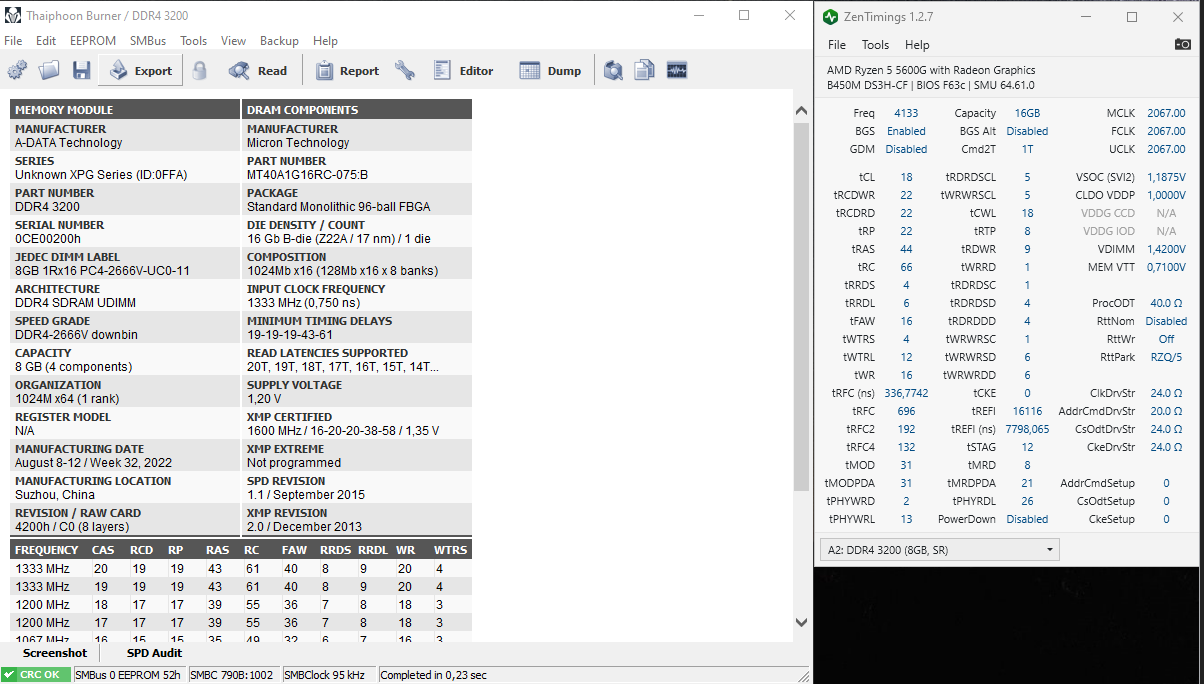
Task: Click the SMBClock 95 kHz status entry
Action: click(328, 675)
